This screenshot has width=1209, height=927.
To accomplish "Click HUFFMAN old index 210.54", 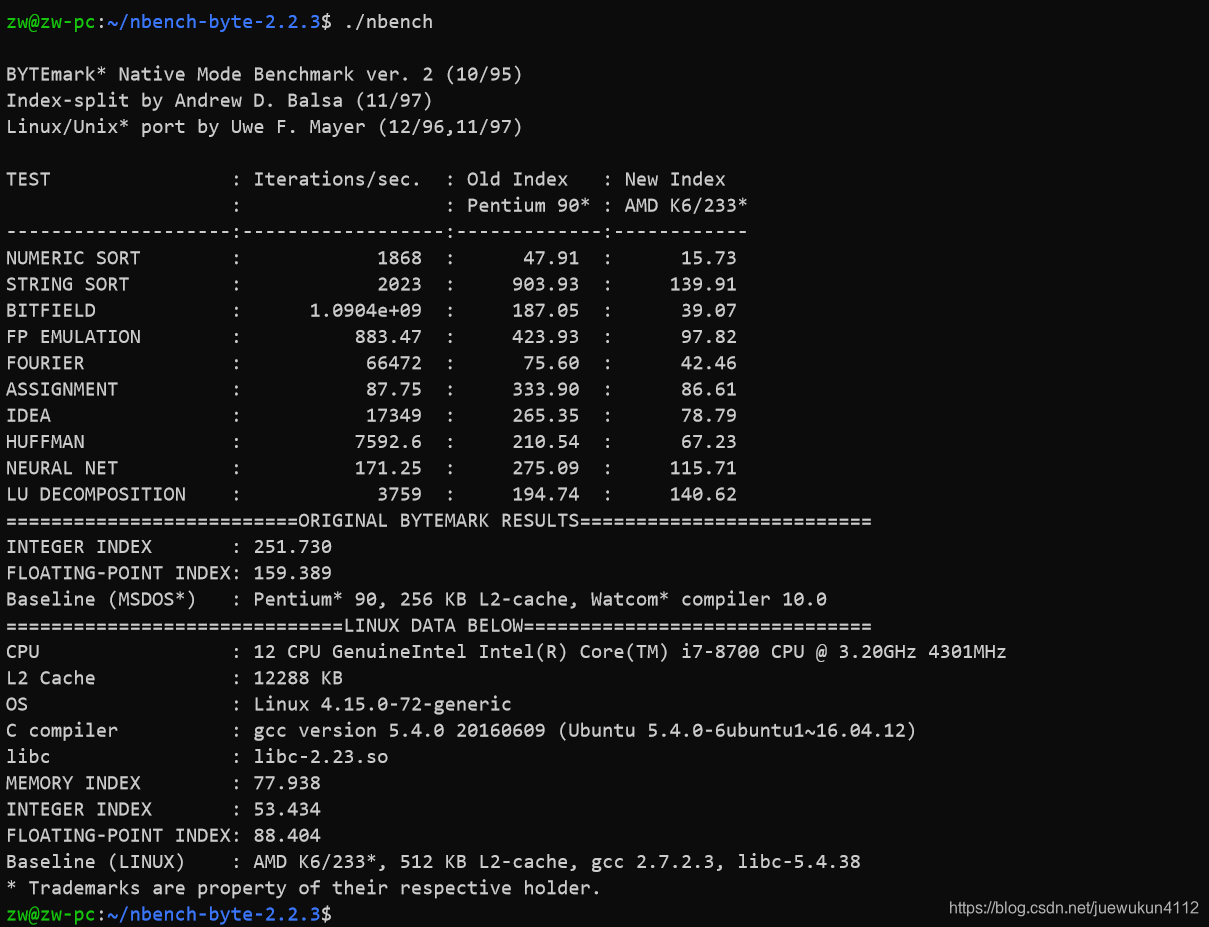I will [x=545, y=442].
